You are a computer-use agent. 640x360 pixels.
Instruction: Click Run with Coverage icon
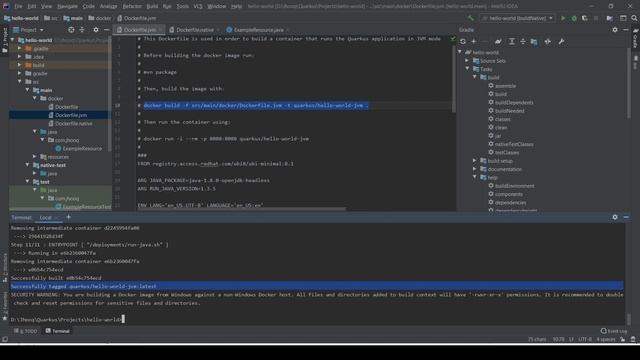[584, 18]
